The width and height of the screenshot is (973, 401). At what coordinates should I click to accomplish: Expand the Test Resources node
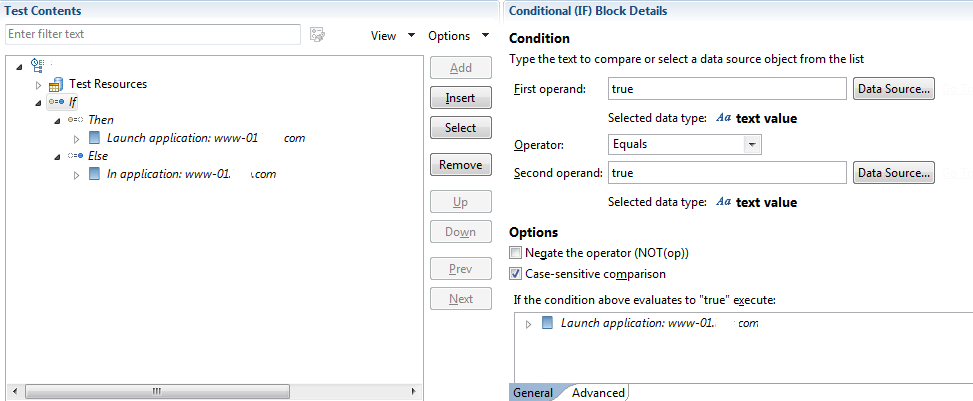(x=38, y=84)
